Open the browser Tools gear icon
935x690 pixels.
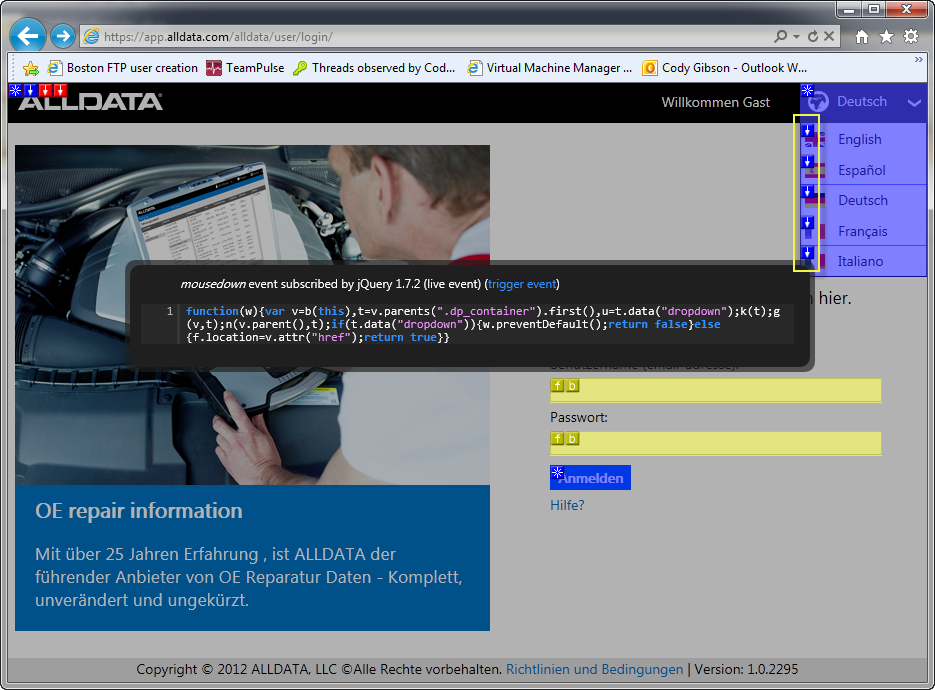click(910, 37)
